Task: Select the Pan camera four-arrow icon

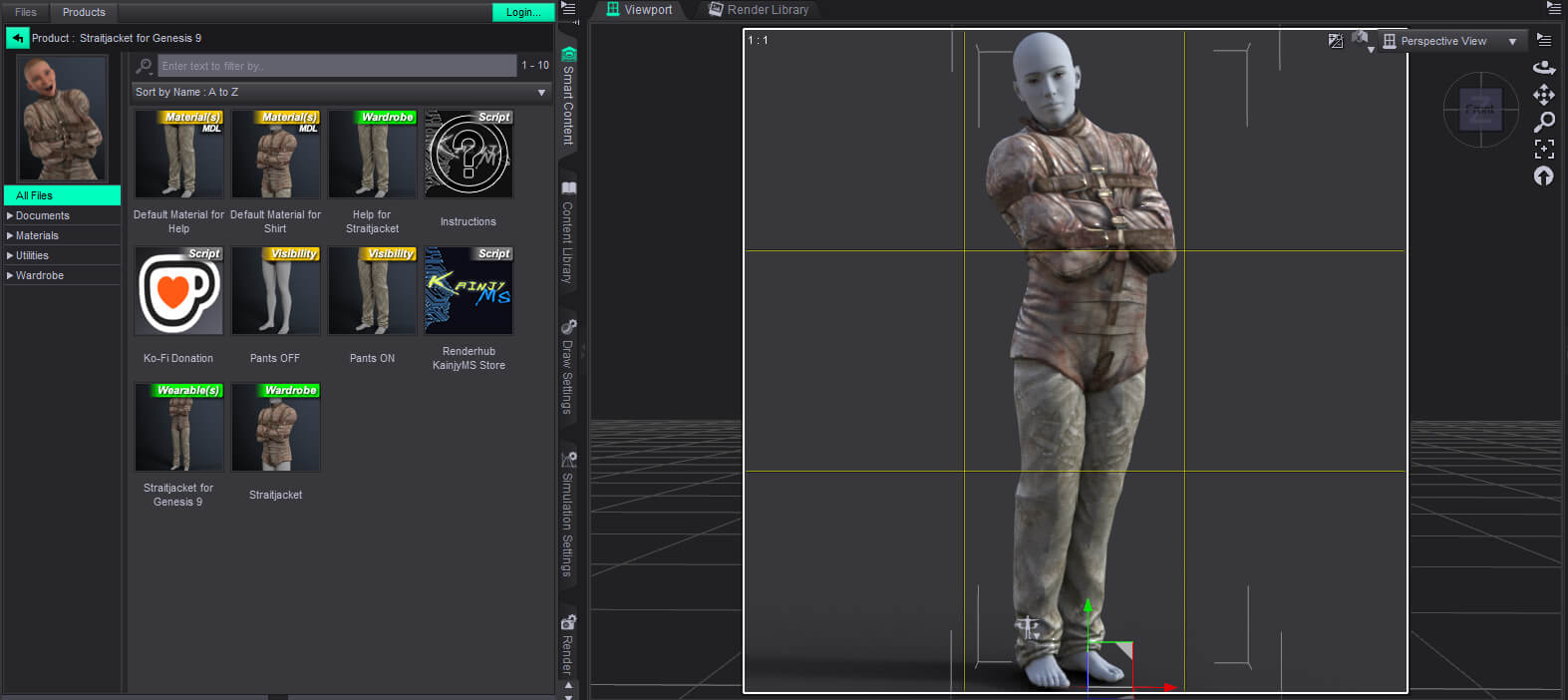Action: 1544,95
